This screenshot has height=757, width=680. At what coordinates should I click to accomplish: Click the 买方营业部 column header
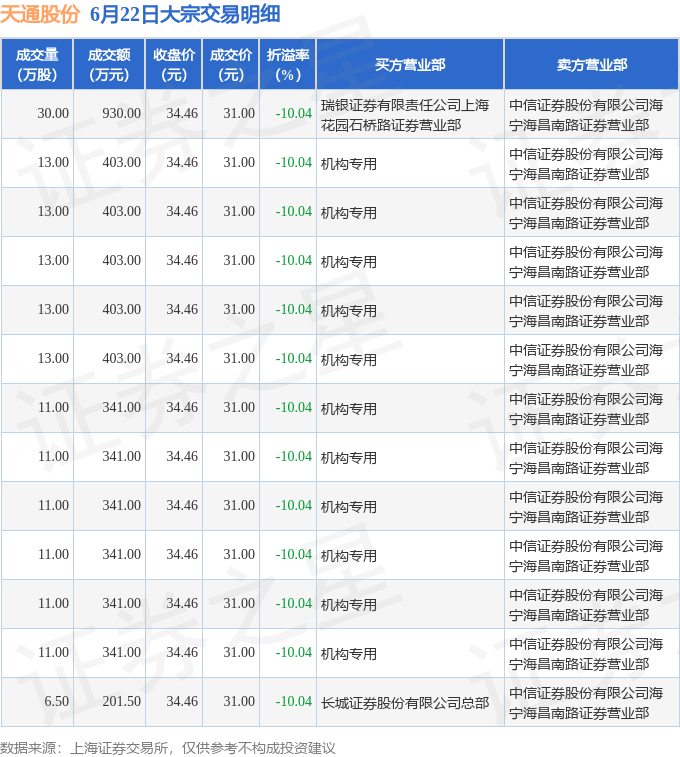pos(410,65)
